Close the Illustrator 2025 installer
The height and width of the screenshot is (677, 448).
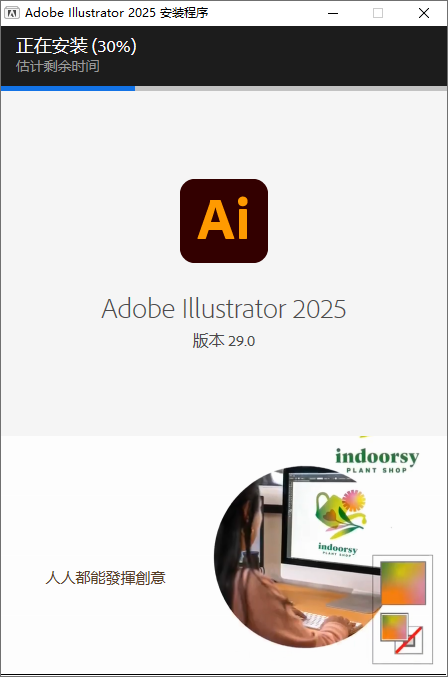pyautogui.click(x=424, y=13)
